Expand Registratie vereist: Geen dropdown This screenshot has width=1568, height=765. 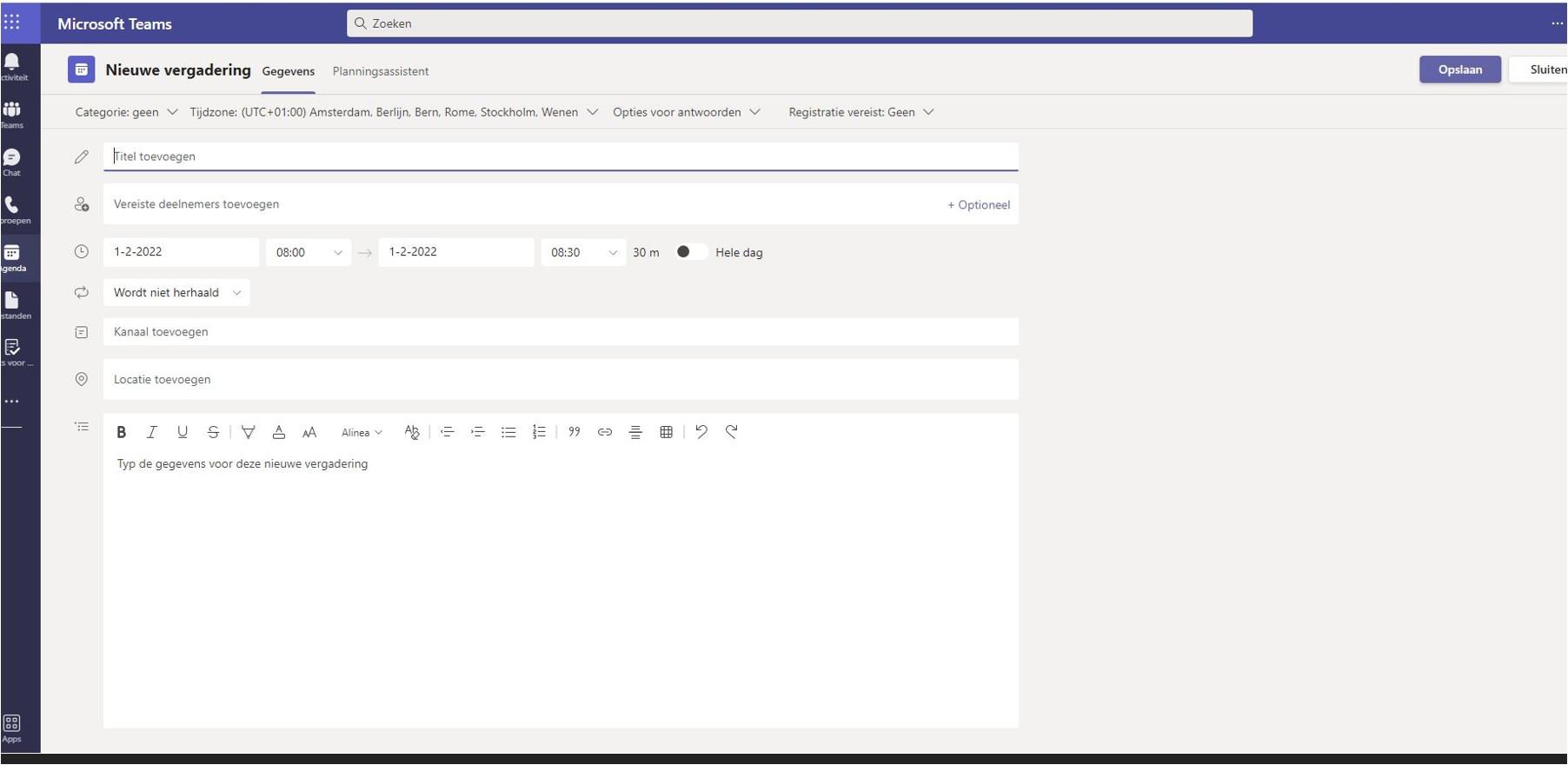tap(860, 112)
